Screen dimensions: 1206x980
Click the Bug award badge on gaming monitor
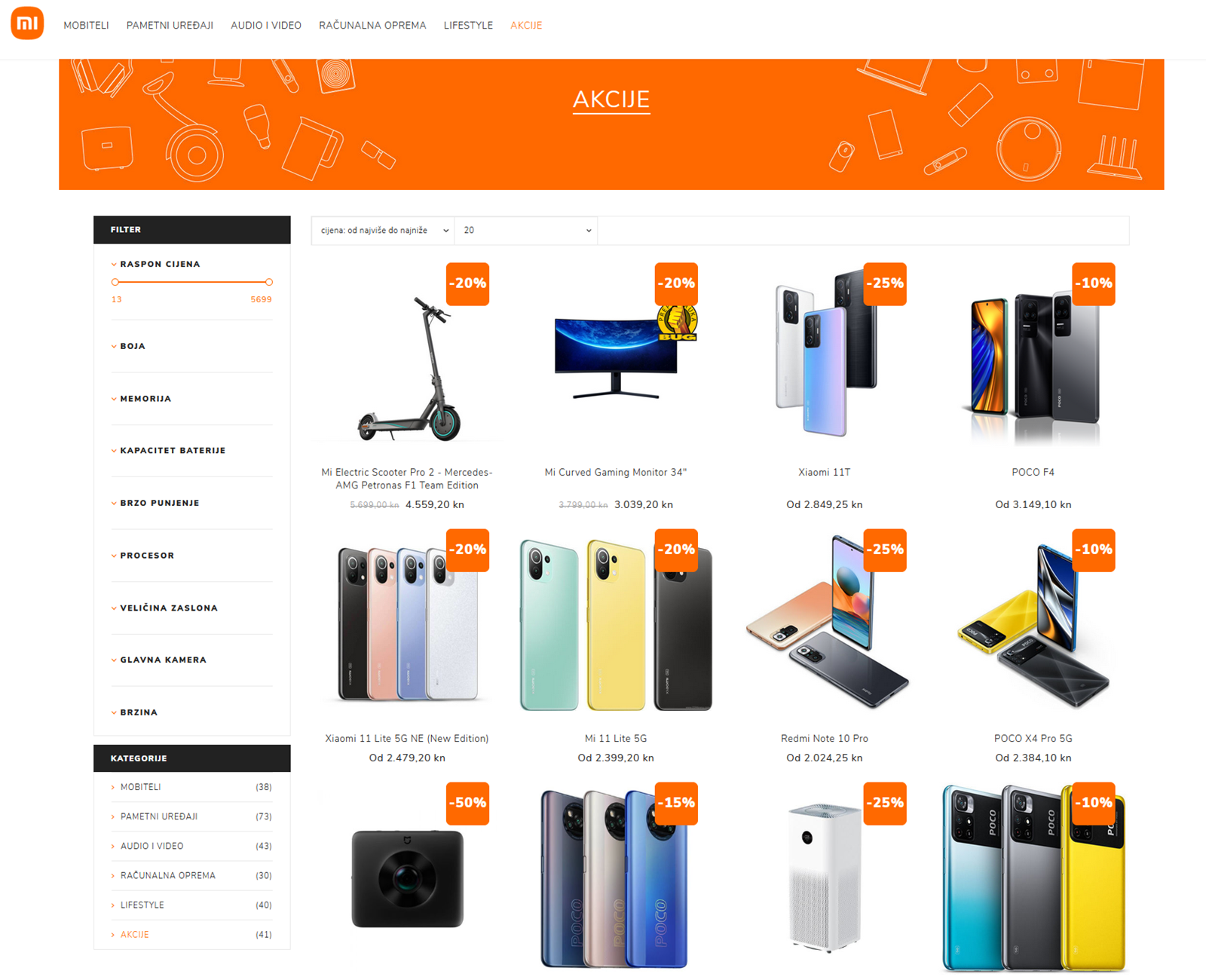(x=677, y=323)
